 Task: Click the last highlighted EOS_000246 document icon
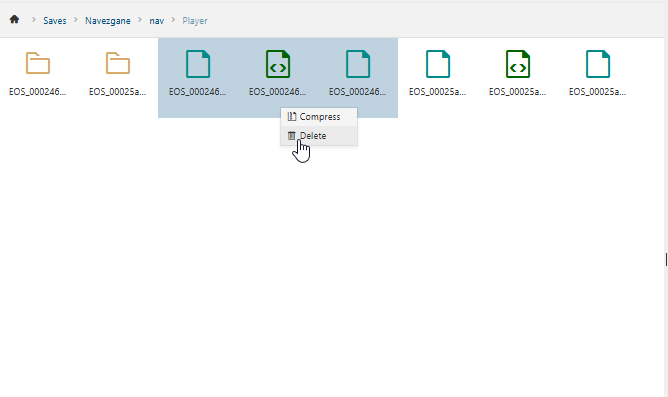358,64
